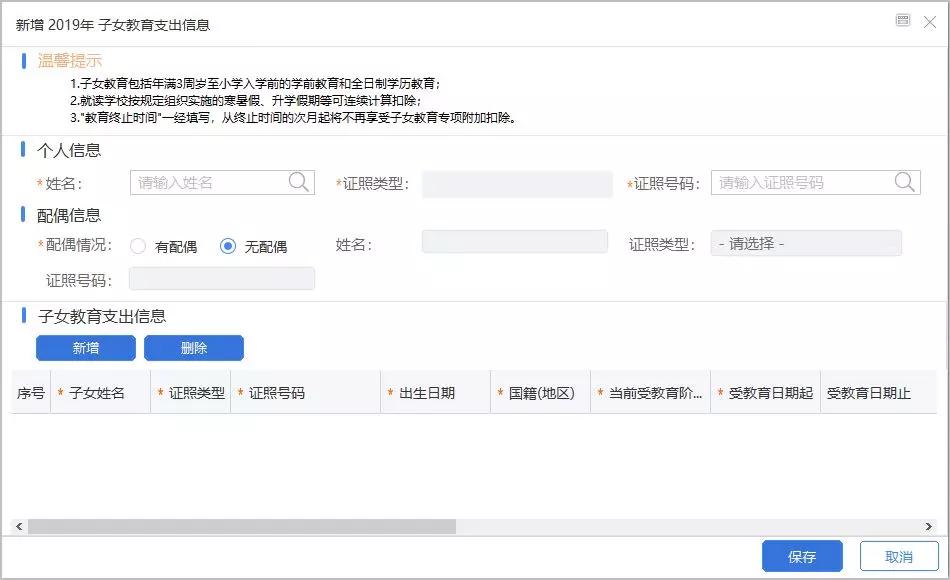The height and width of the screenshot is (580, 950).
Task: Click the 个人信息 section heading
Action: [x=68, y=150]
